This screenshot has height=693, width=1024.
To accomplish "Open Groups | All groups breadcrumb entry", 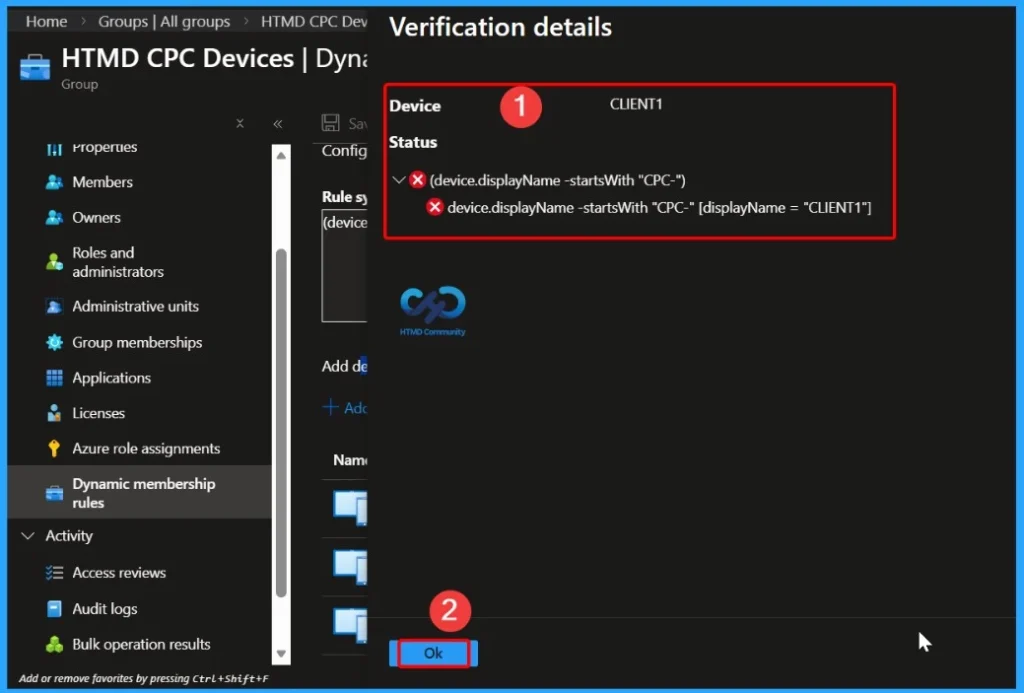I will pos(164,20).
